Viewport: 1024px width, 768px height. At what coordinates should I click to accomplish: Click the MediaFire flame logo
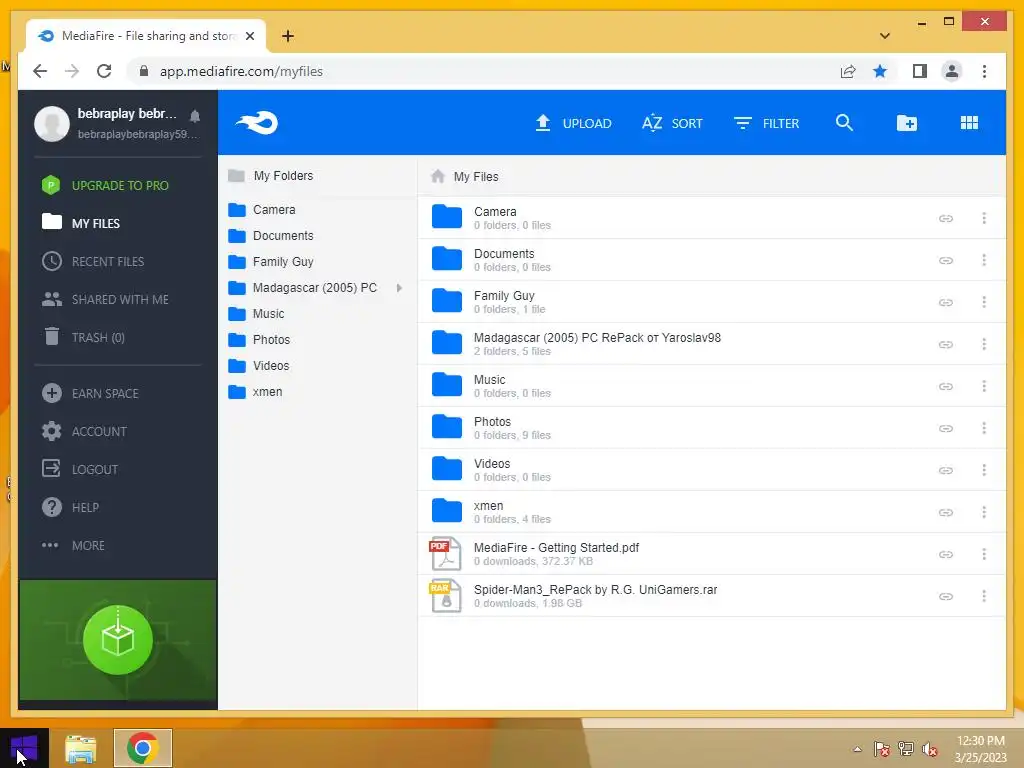(257, 123)
